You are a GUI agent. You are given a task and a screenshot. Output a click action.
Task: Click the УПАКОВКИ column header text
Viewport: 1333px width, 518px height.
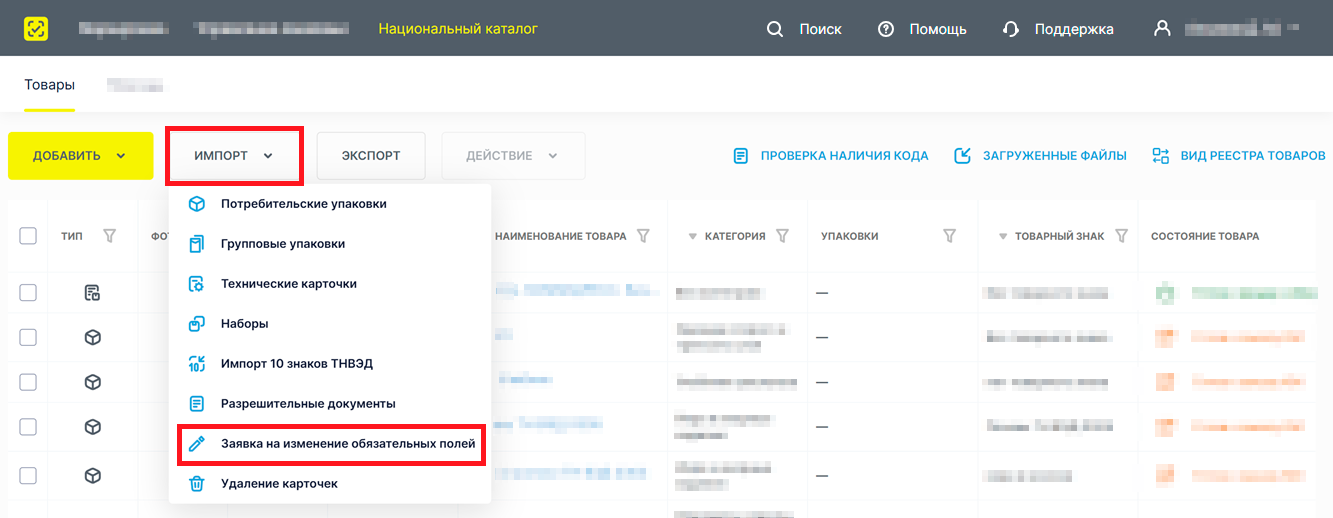point(850,237)
